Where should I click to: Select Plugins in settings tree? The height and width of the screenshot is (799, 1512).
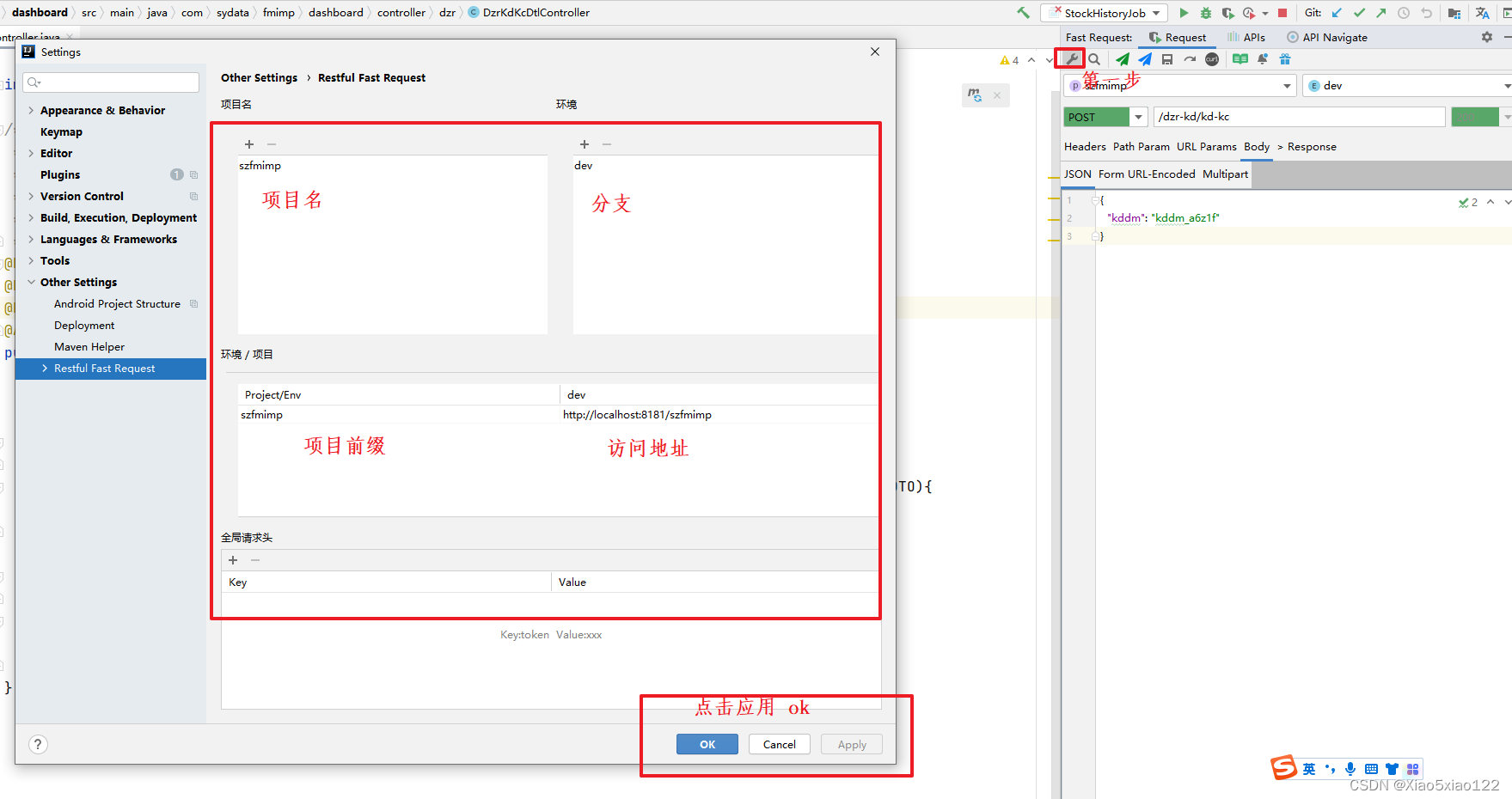60,174
